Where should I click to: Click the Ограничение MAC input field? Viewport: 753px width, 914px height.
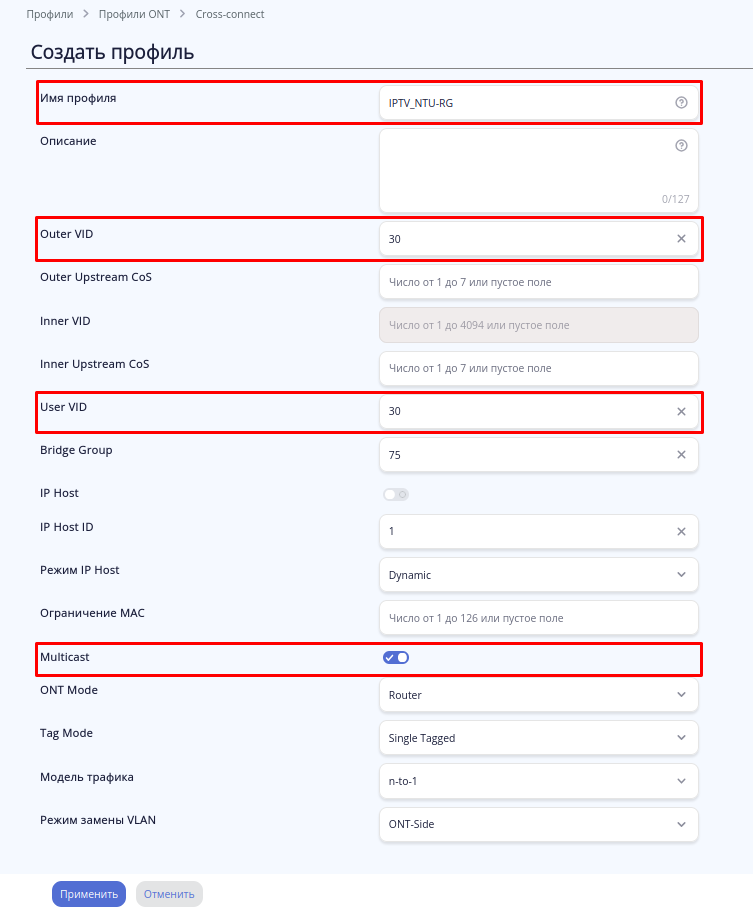[538, 618]
